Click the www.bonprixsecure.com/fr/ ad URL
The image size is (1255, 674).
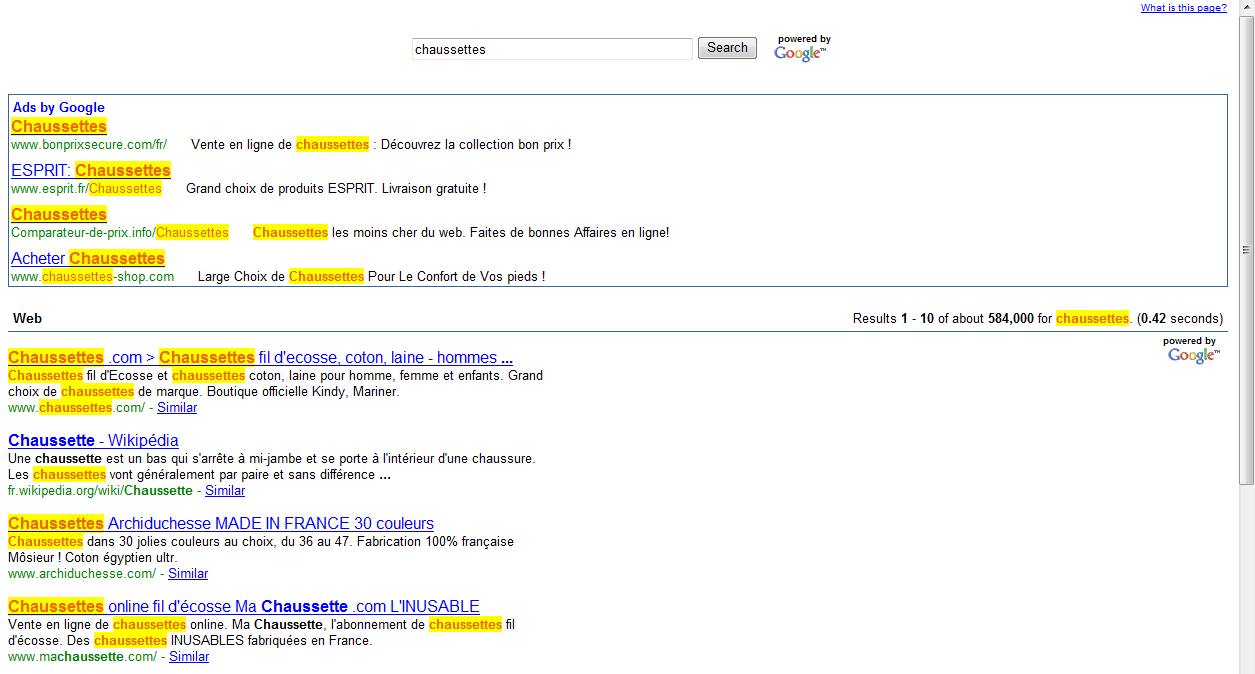click(89, 145)
